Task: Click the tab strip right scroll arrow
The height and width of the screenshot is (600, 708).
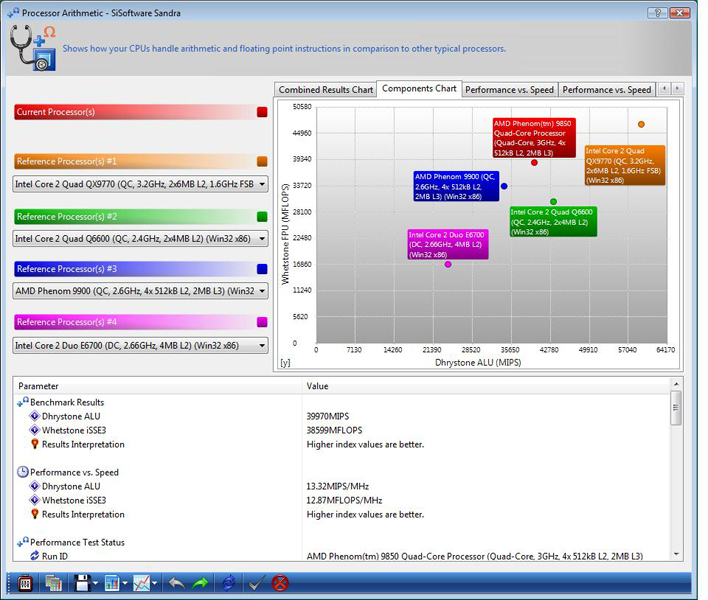Action: click(677, 88)
